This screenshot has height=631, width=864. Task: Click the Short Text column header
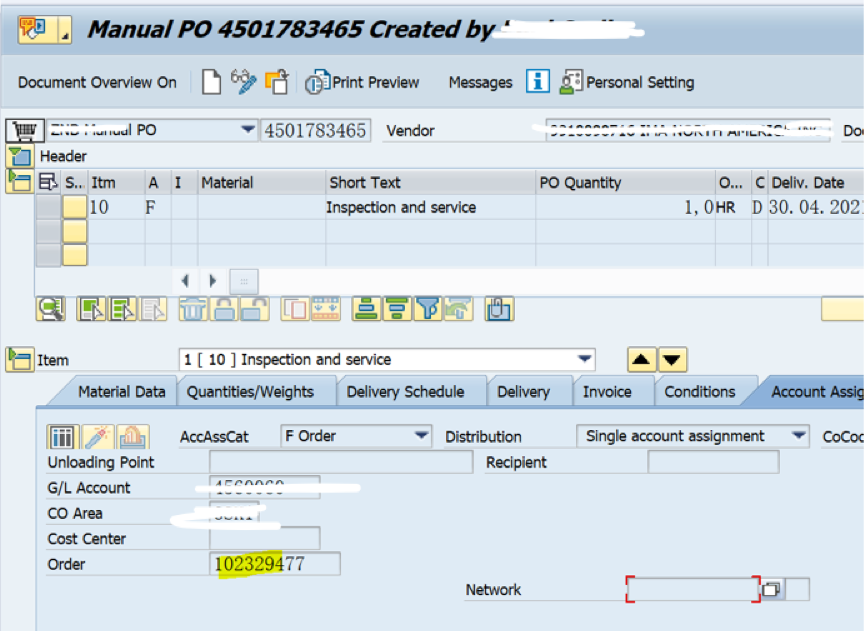coord(430,182)
